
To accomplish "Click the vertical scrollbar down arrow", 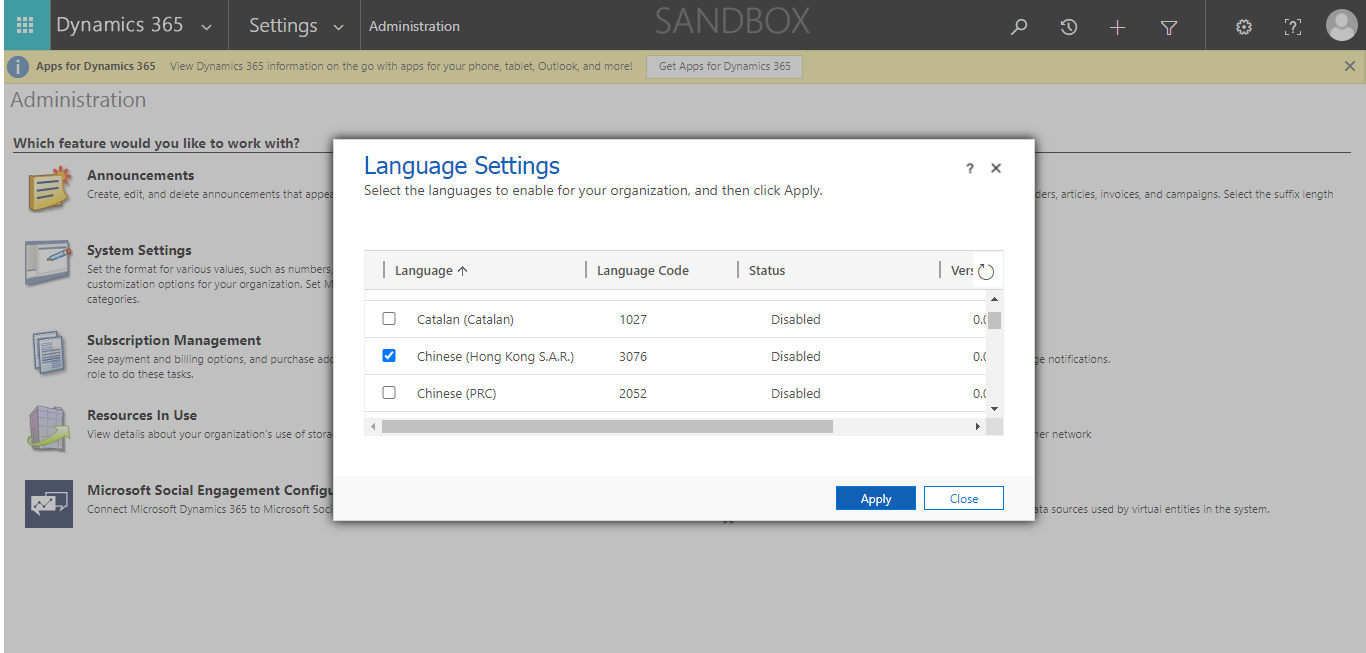I will tap(994, 408).
